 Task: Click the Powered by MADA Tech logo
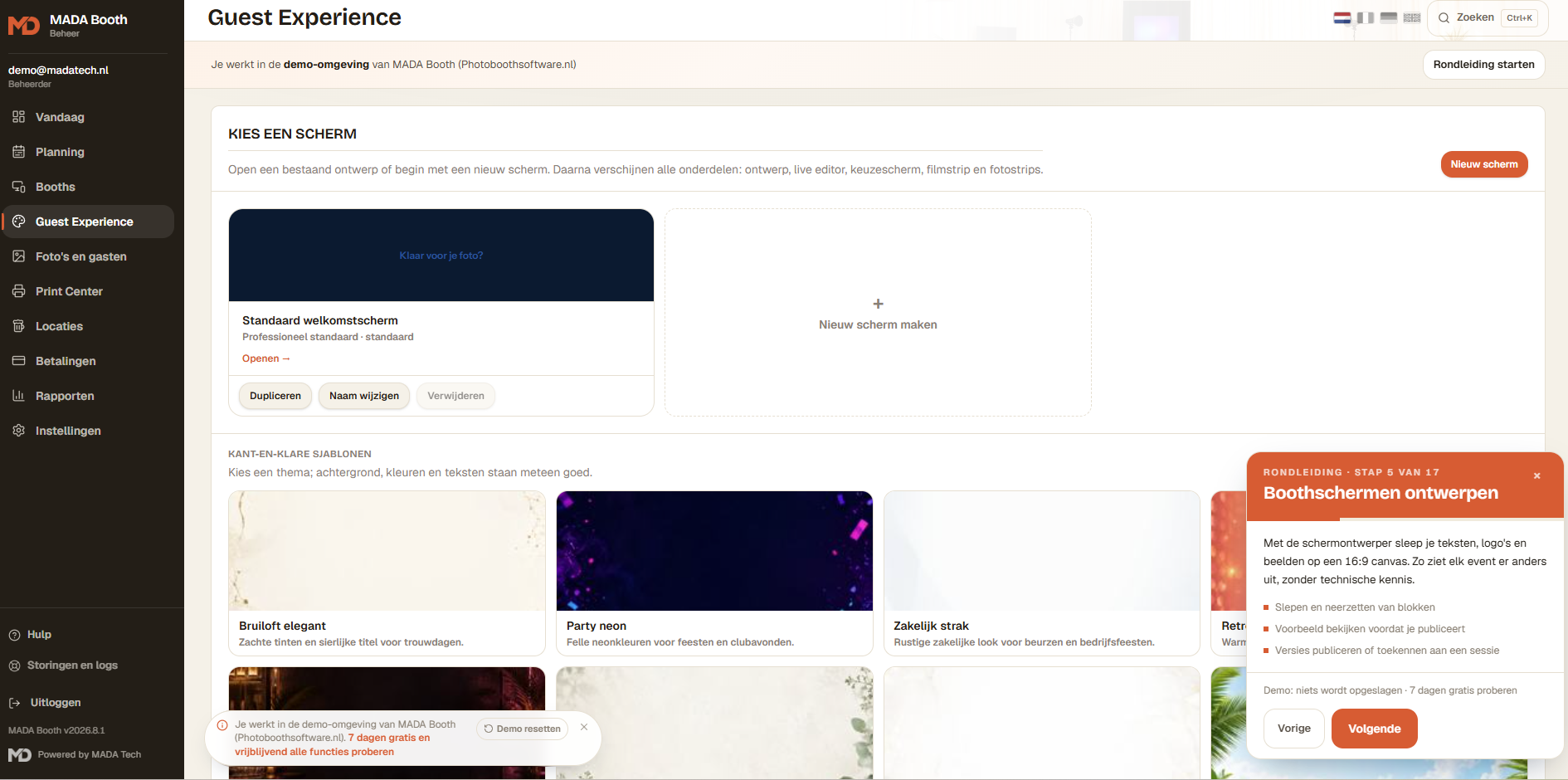pyautogui.click(x=20, y=754)
